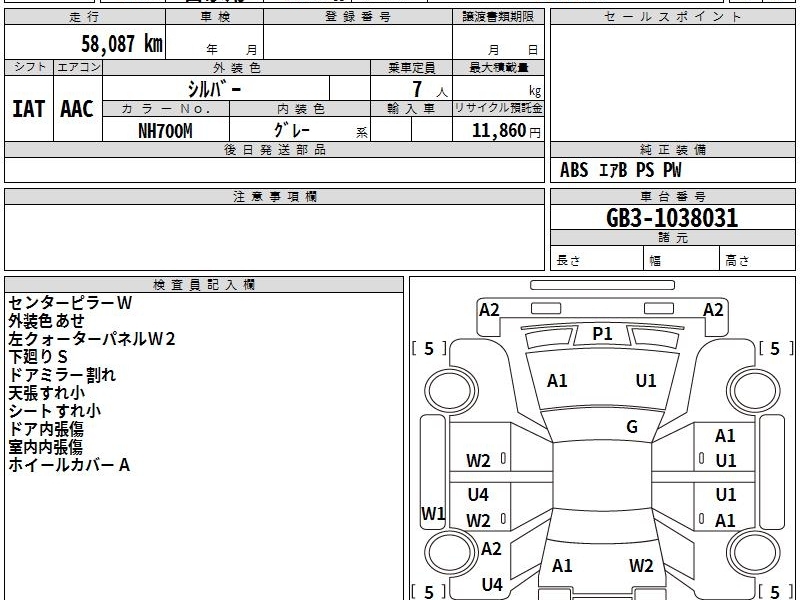Image resolution: width=800 pixels, height=600 pixels.
Task: Click the 長さ dimension cell
Action: pos(597,258)
